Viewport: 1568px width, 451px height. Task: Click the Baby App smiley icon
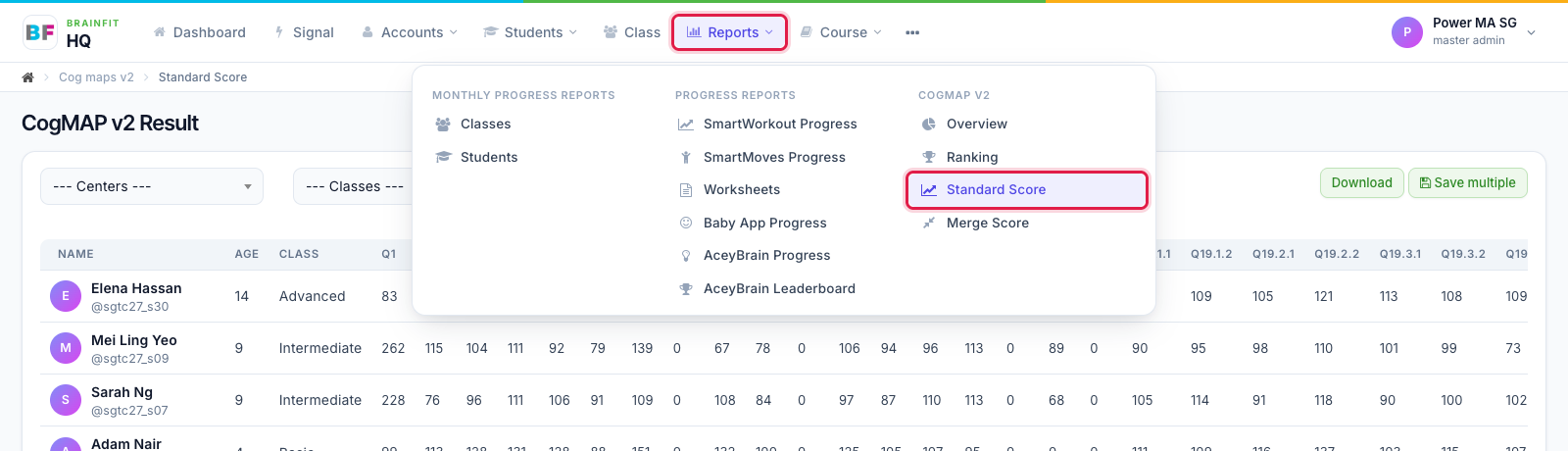[x=686, y=223]
